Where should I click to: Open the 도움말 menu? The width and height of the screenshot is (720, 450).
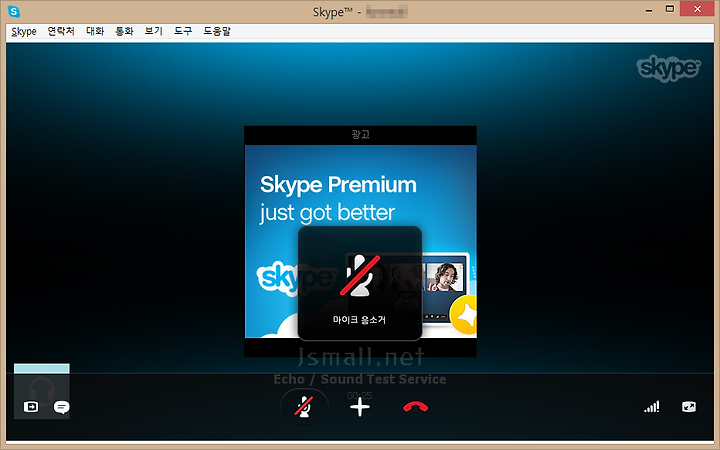pos(217,31)
